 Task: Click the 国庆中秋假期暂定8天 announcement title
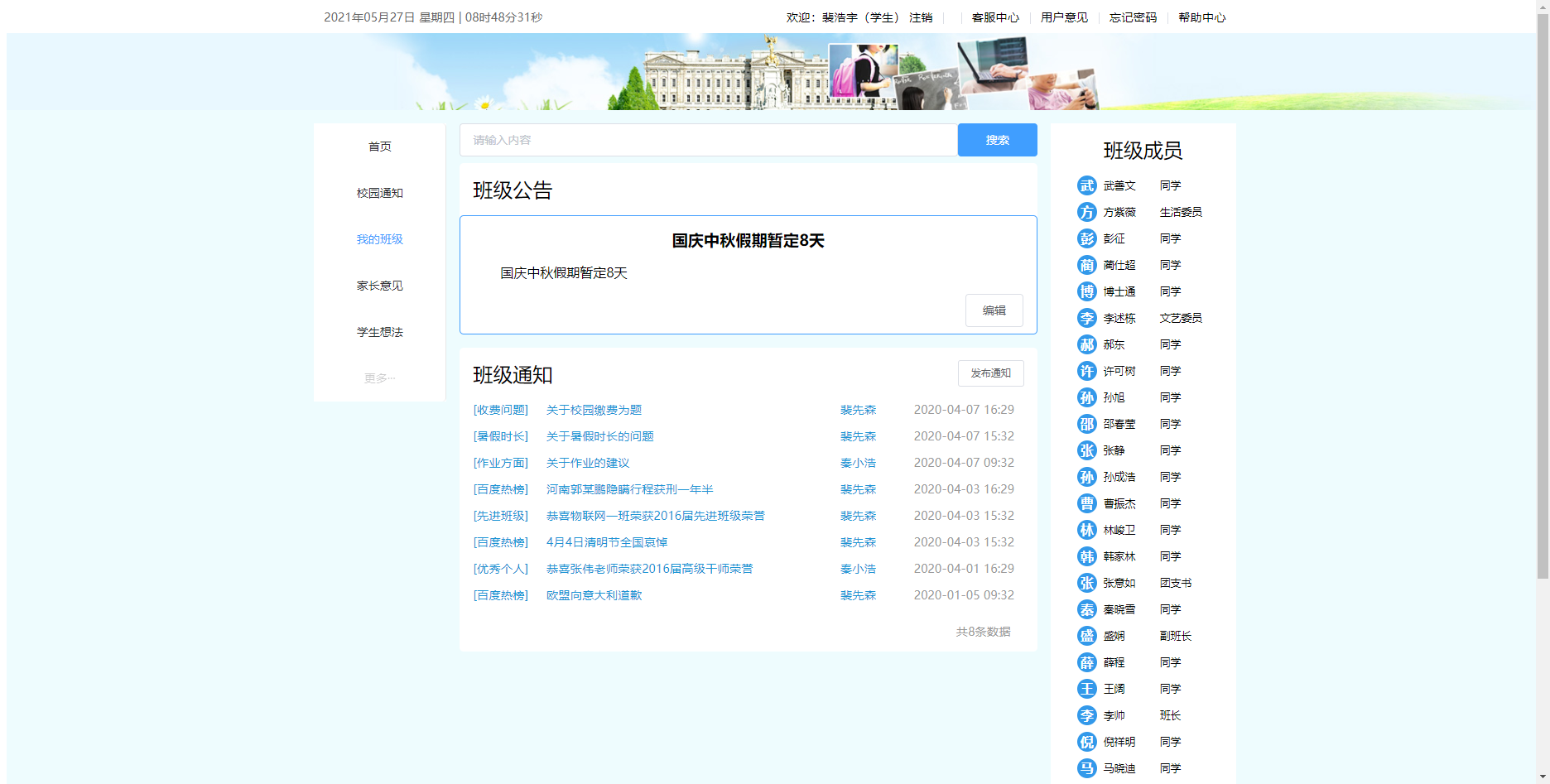pyautogui.click(x=748, y=241)
